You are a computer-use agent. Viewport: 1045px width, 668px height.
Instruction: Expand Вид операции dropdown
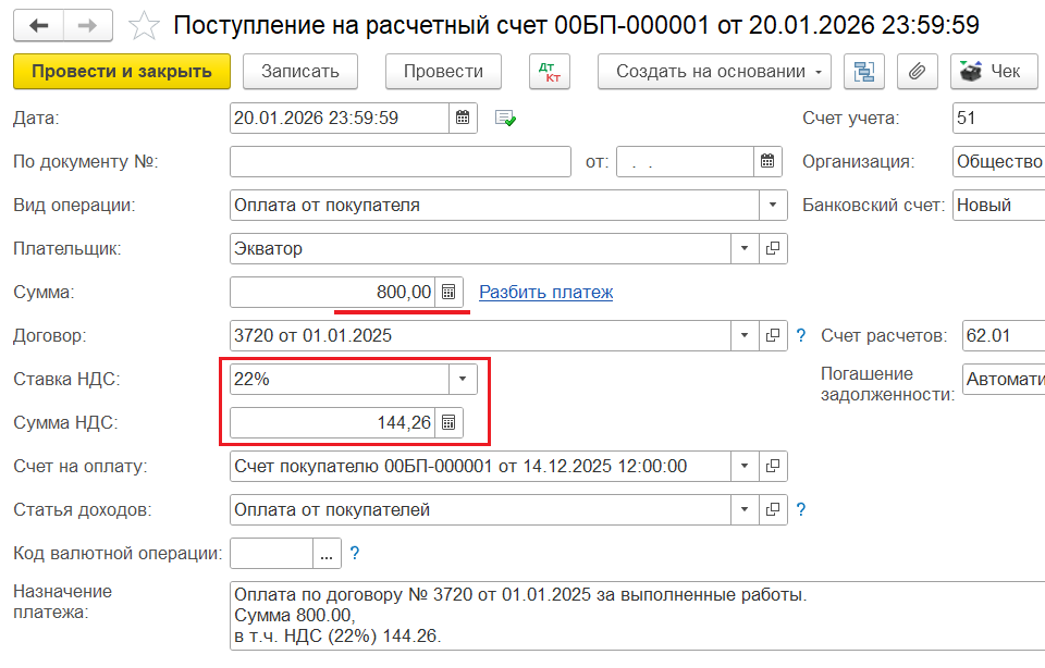click(x=773, y=205)
